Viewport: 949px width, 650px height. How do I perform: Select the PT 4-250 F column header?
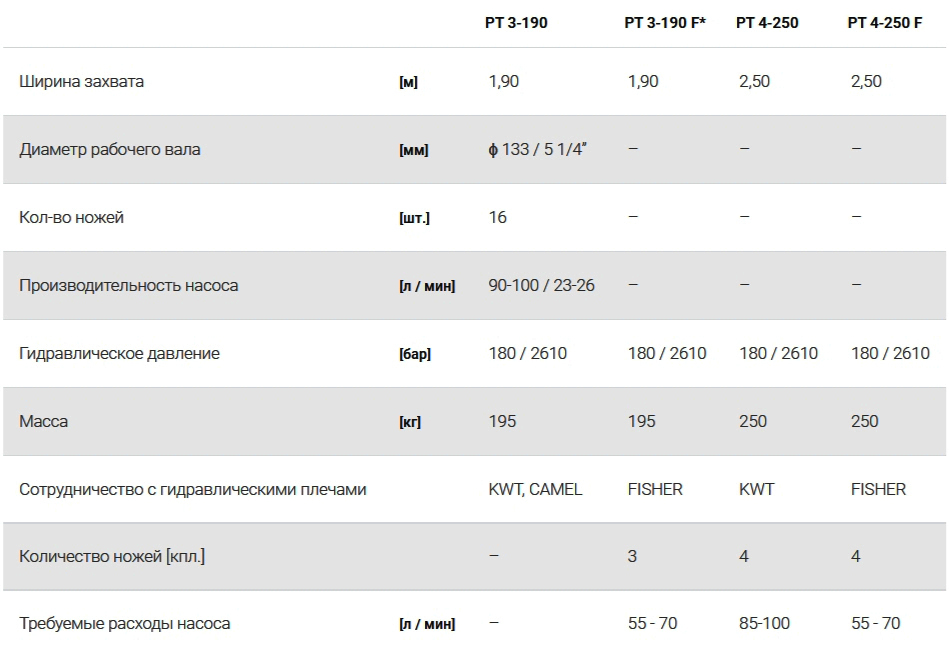click(x=885, y=22)
